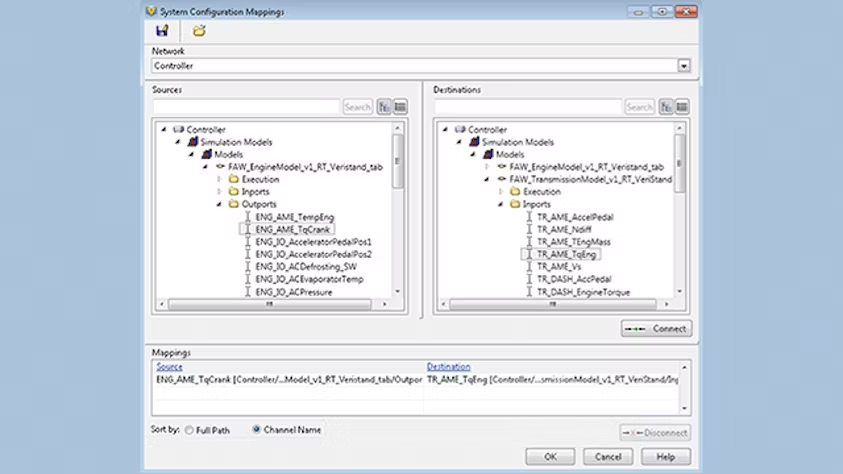Select Execution folder icon in Destinations tree

pos(515,192)
